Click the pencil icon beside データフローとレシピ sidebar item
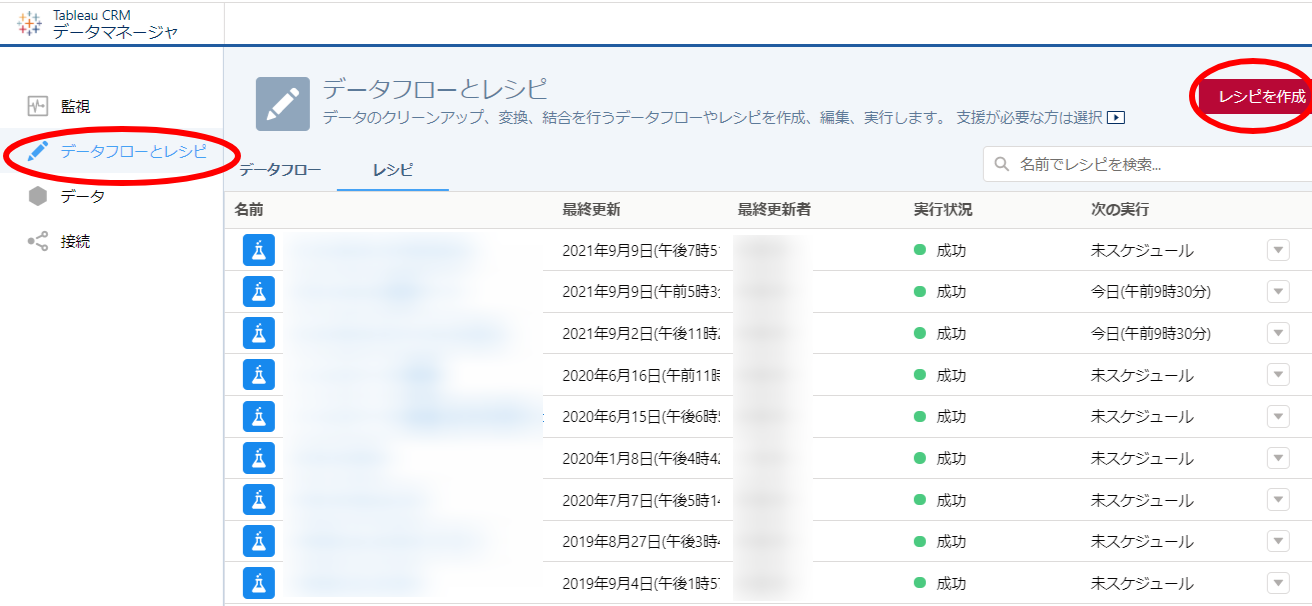Image resolution: width=1312 pixels, height=606 pixels. coord(38,152)
